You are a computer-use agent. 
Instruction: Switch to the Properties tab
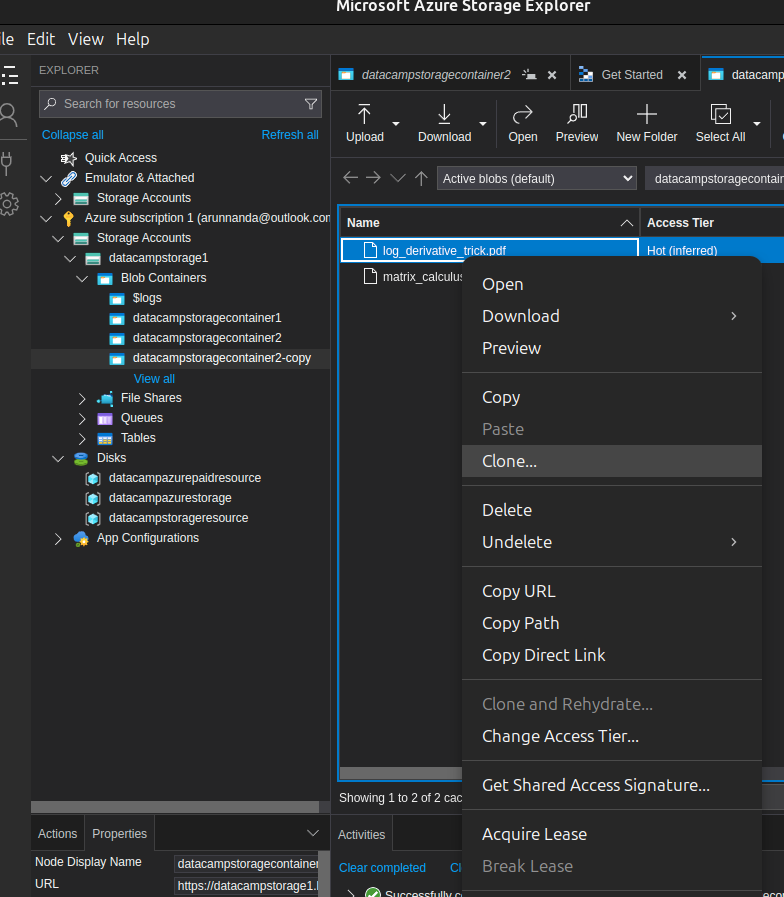click(x=119, y=833)
